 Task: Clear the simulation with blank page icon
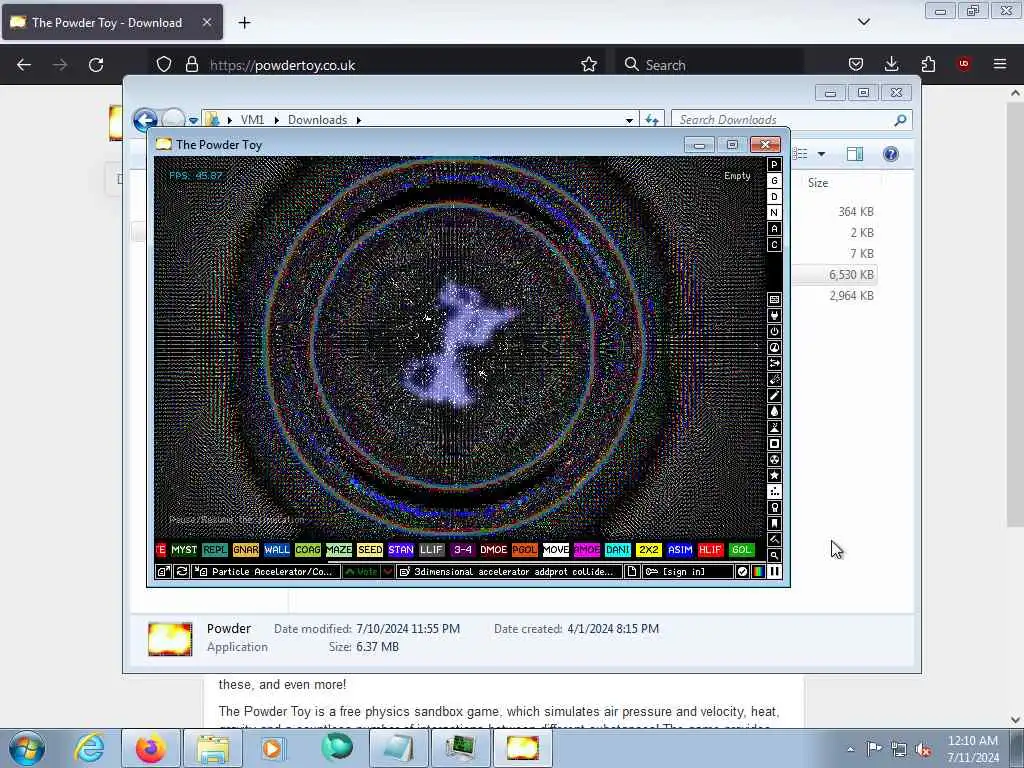(632, 571)
